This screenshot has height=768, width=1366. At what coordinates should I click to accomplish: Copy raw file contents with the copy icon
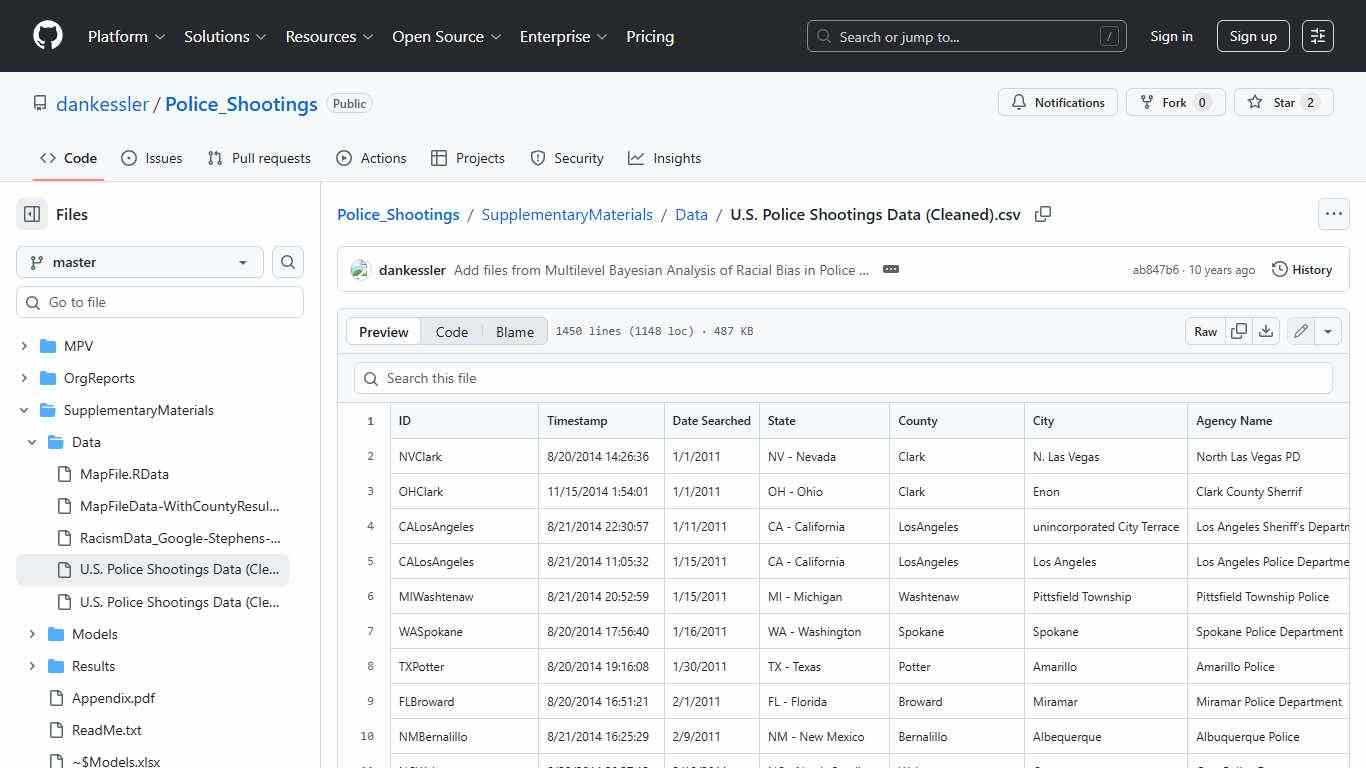(1239, 331)
